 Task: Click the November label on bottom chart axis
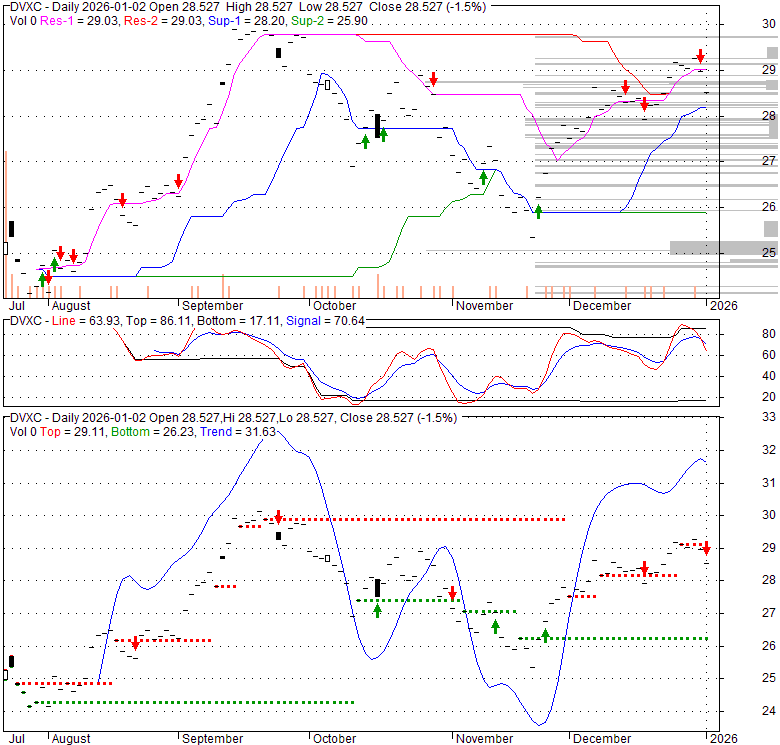coord(484,739)
